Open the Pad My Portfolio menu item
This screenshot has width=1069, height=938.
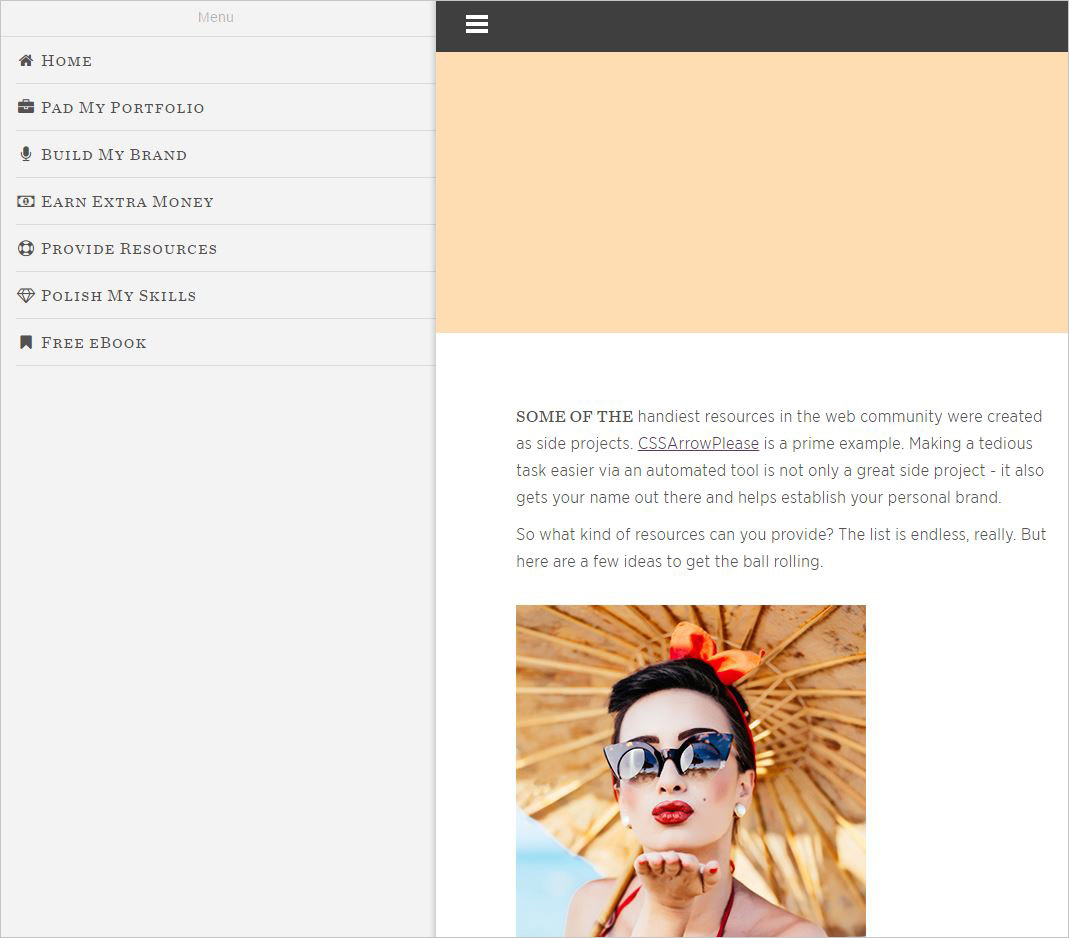pos(225,108)
